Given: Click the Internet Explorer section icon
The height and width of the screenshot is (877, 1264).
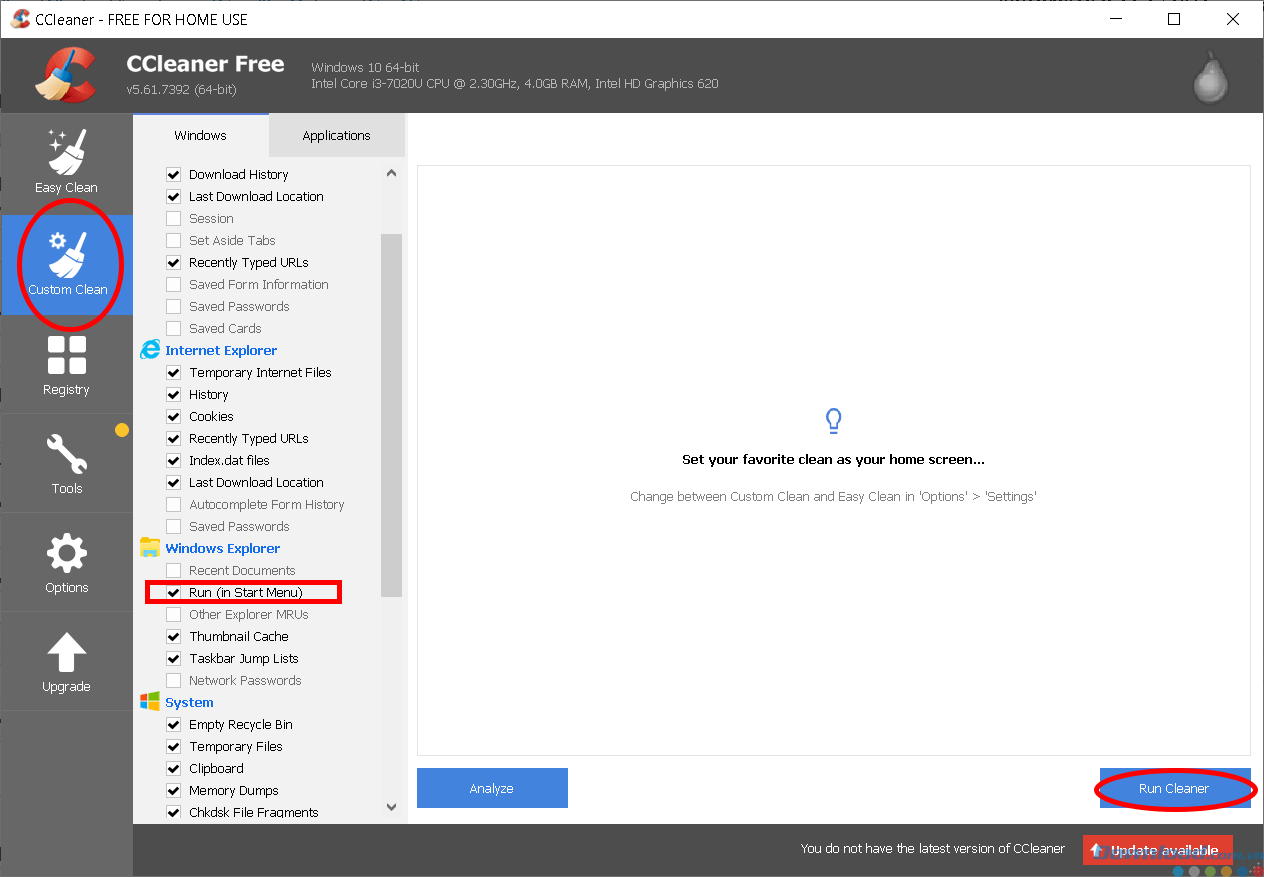Looking at the screenshot, I should (x=150, y=349).
